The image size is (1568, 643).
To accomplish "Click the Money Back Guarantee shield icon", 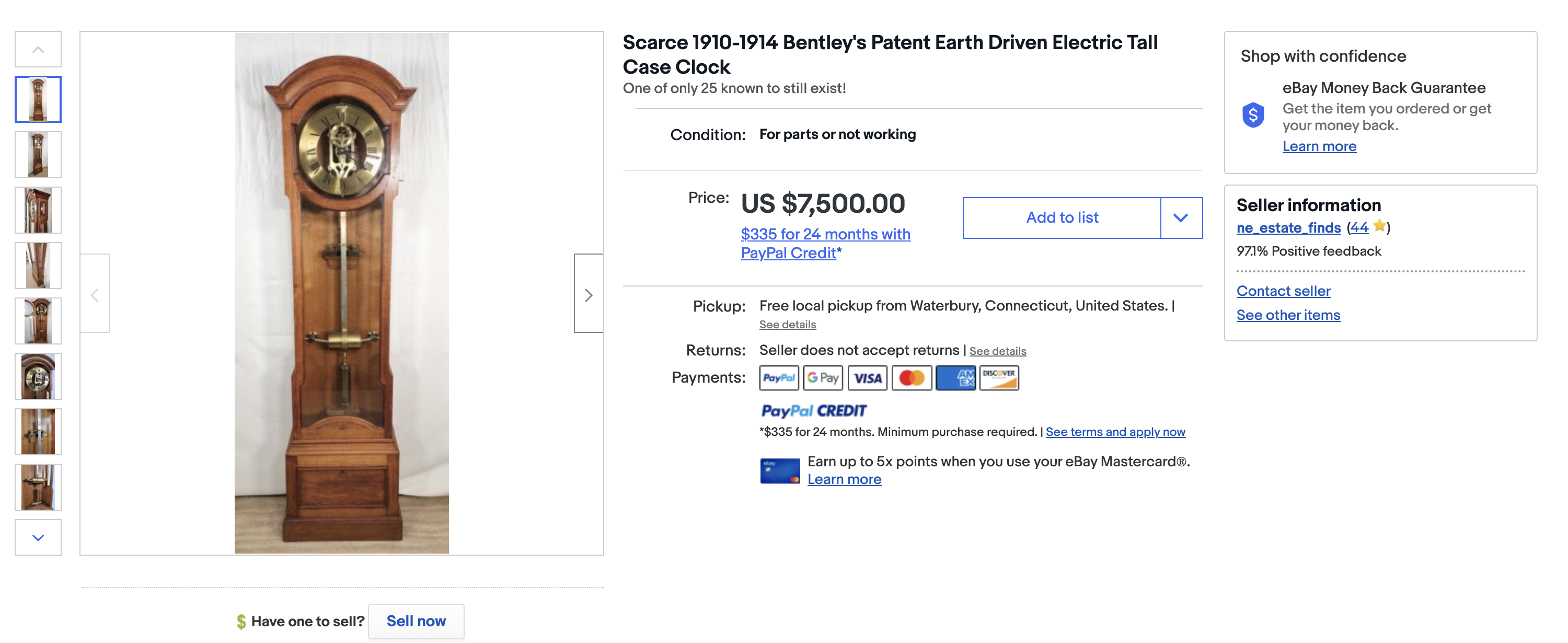I will pos(1253,115).
